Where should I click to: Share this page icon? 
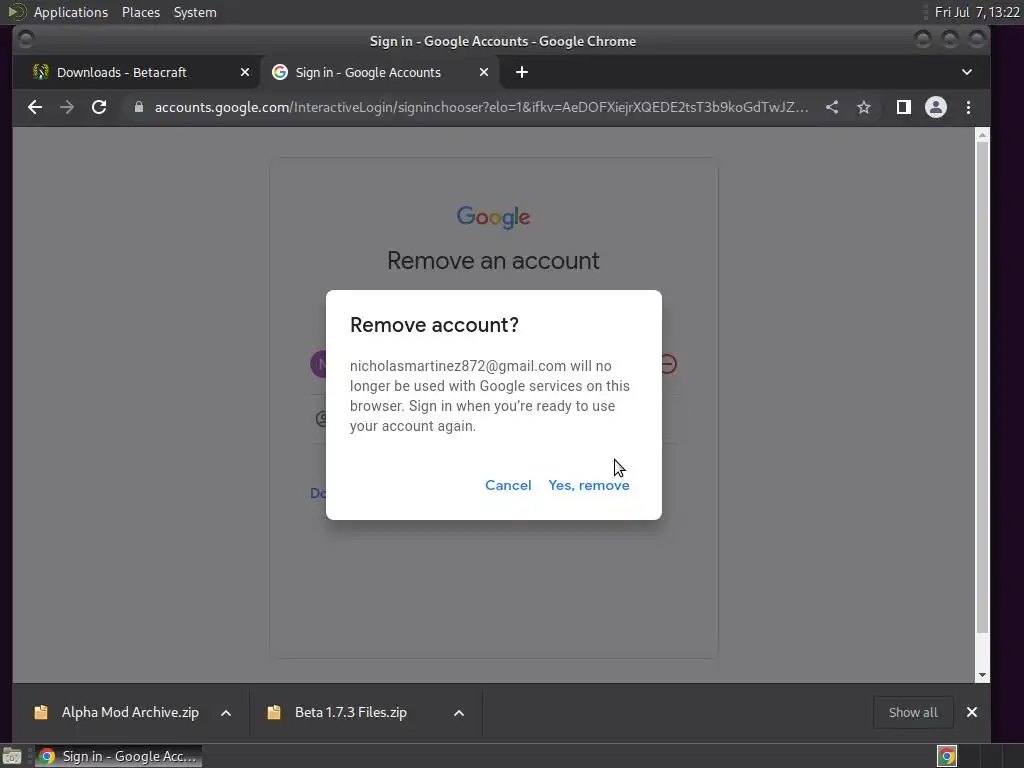point(831,107)
